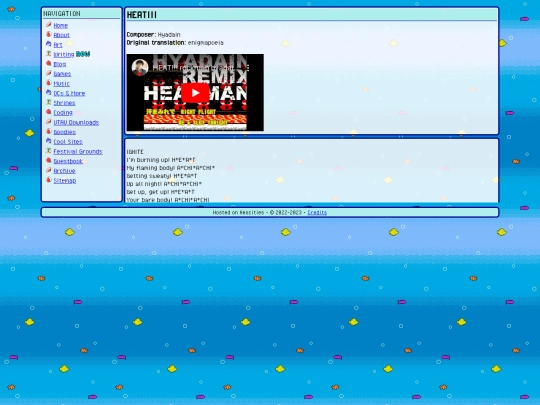Screen dimensions: 540x405
Task: Open the Art section
Action: (x=58, y=45)
